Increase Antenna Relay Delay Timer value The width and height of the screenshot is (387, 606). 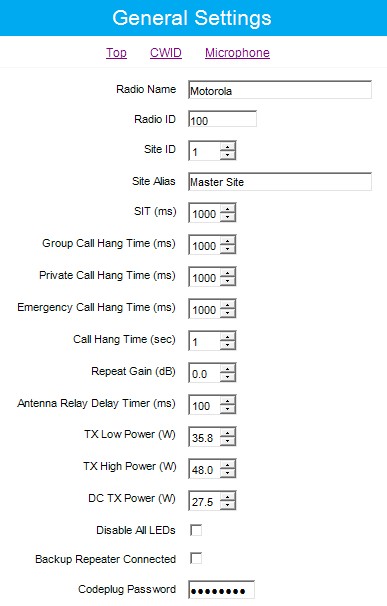point(227,401)
